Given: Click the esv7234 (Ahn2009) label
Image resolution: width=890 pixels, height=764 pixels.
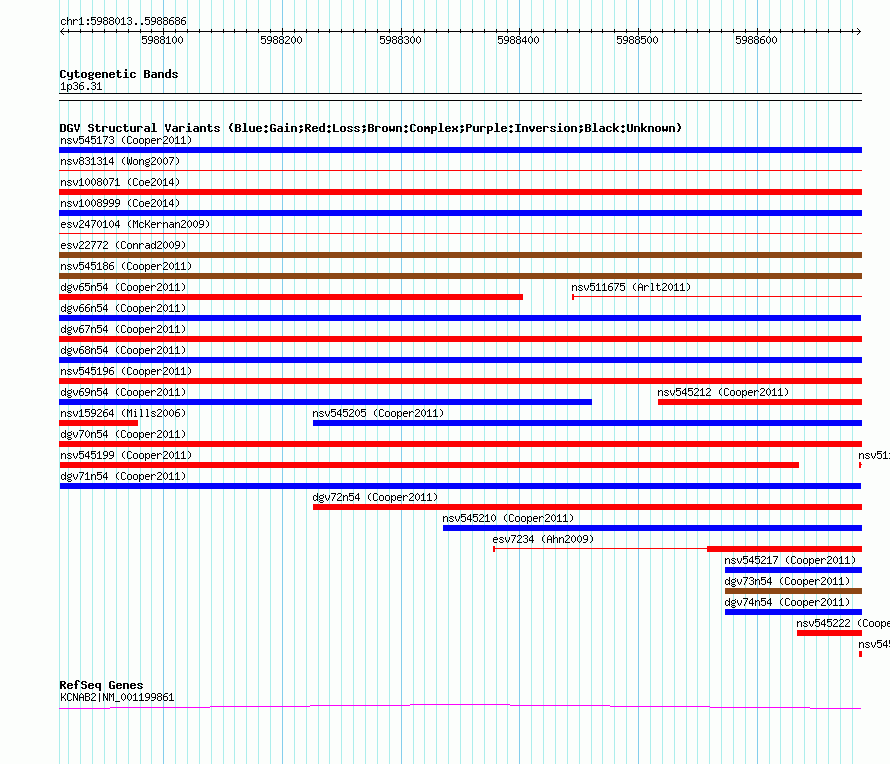Looking at the screenshot, I should [x=543, y=539].
